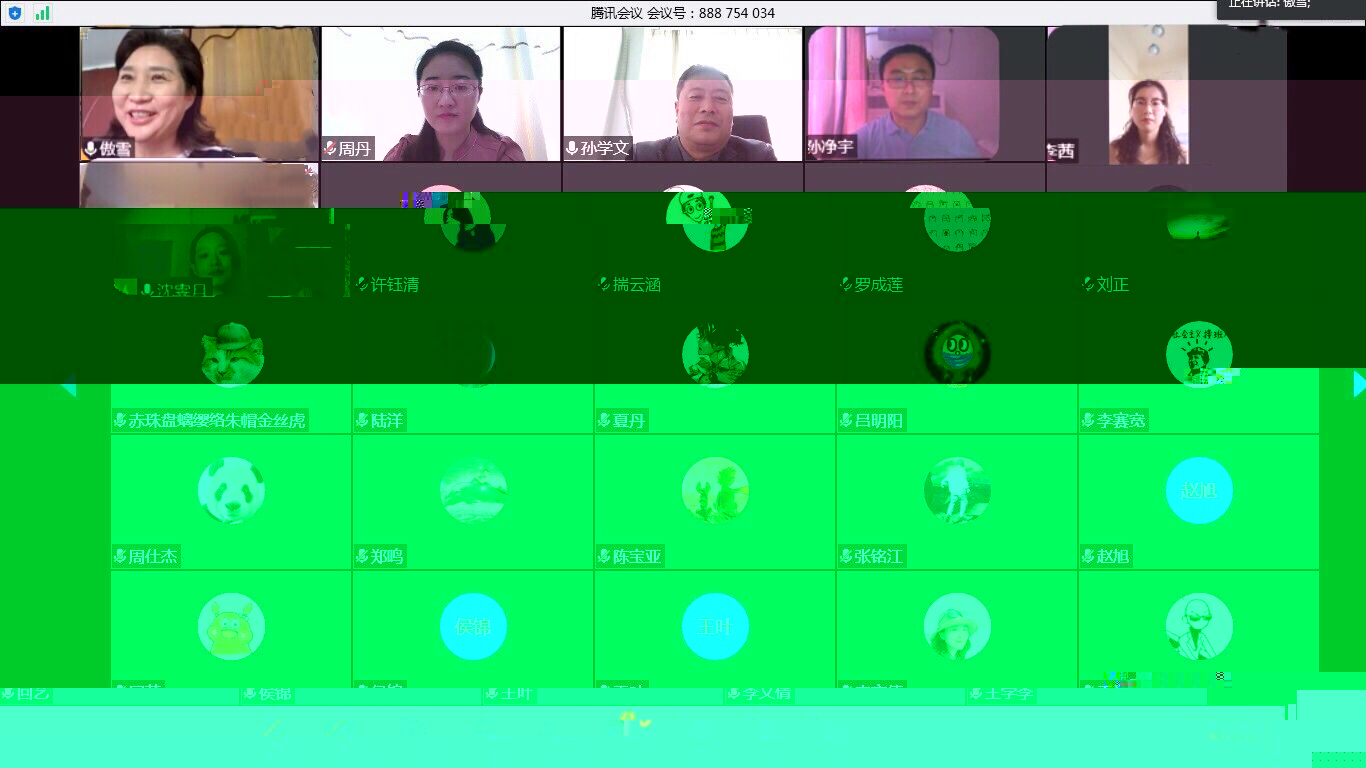Click the cat avatar above 赤珠盘螭缨络朱帽金丝虎
This screenshot has height=768, width=1366.
tap(231, 355)
